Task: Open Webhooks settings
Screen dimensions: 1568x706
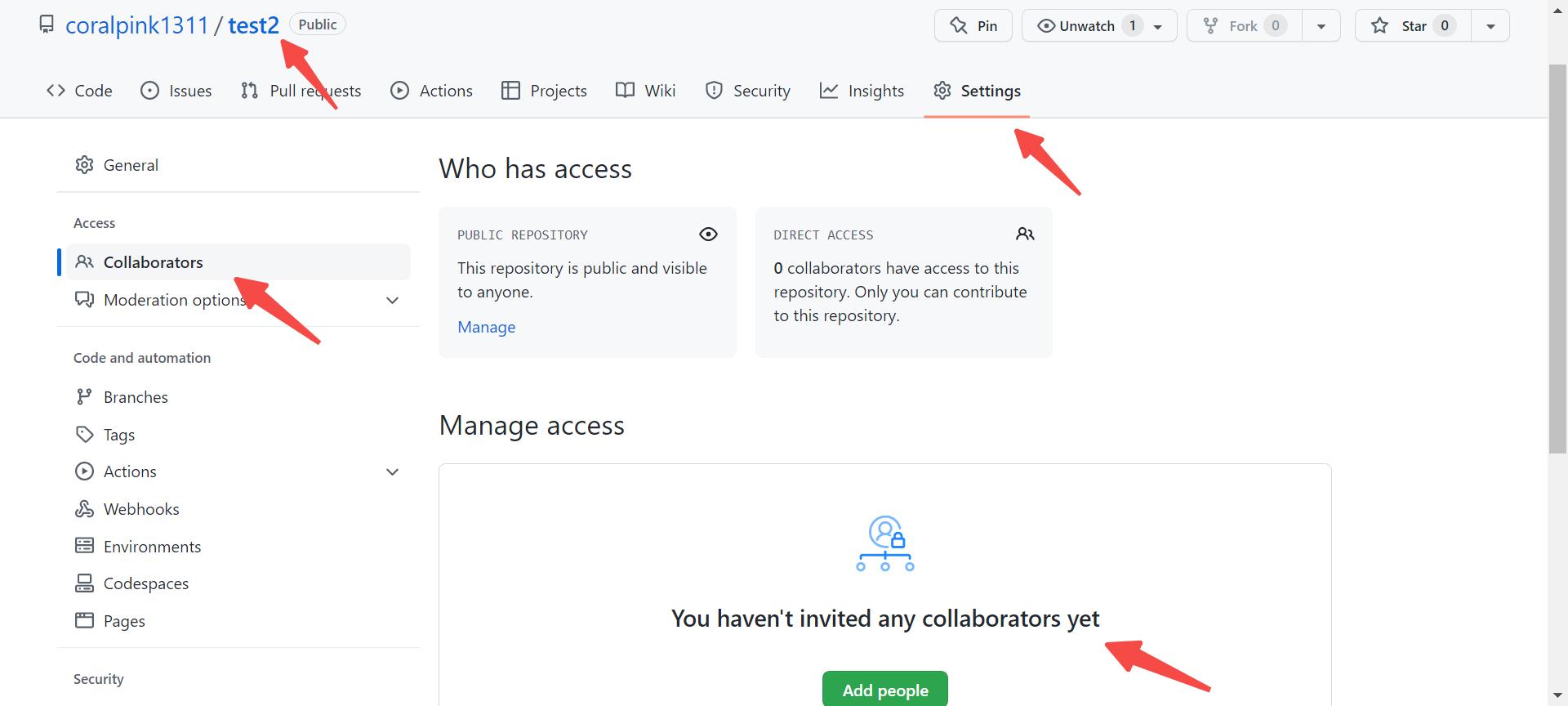Action: pyautogui.click(x=238, y=509)
